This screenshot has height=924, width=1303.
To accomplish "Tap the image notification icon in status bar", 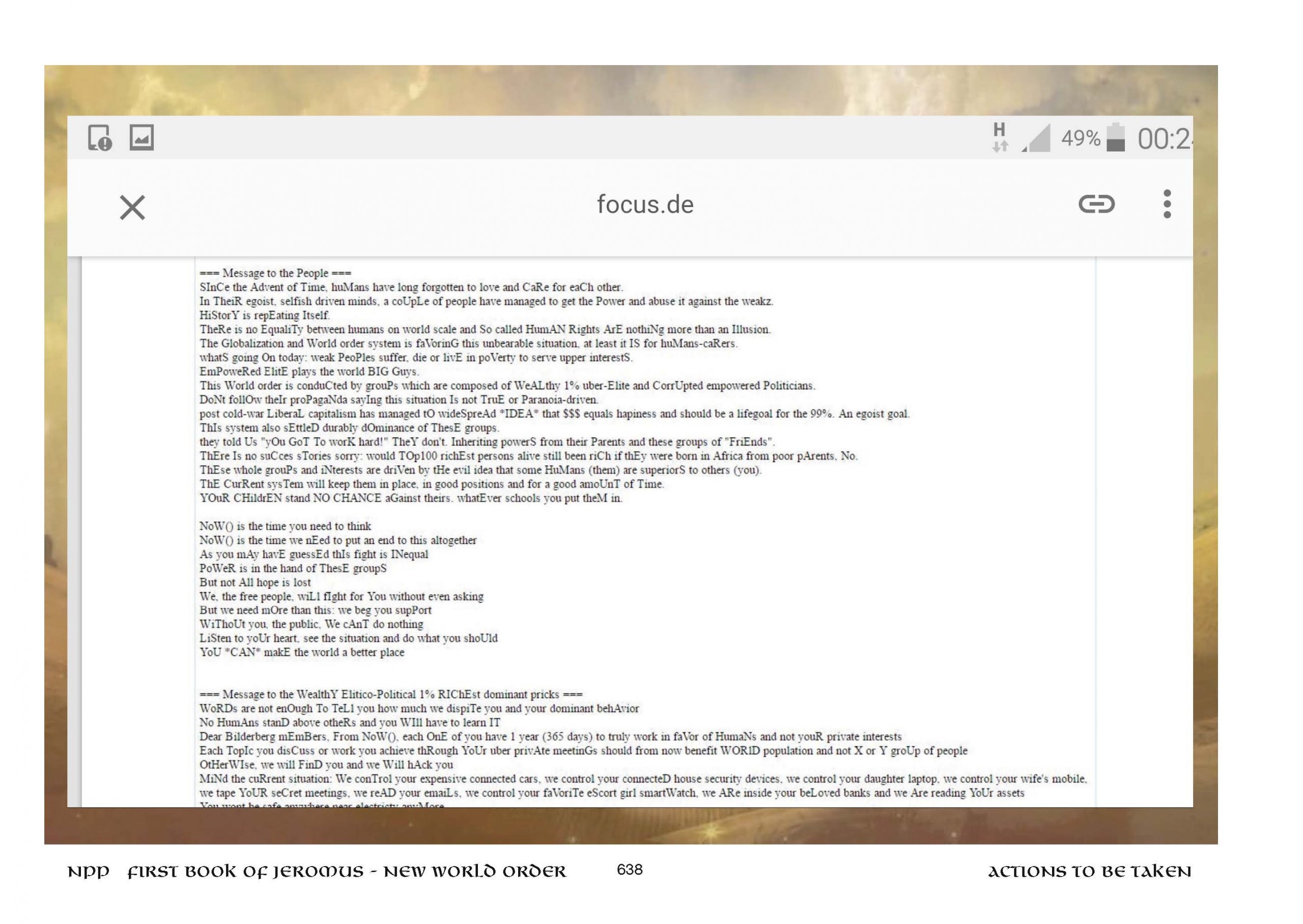I will click(x=141, y=138).
